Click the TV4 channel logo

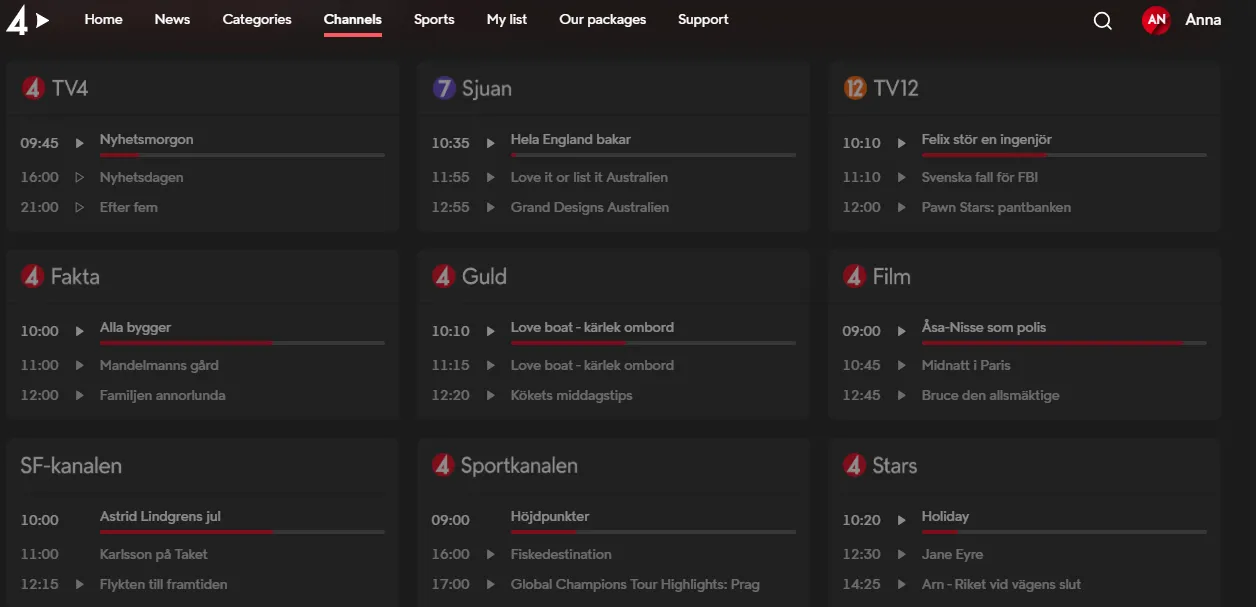click(x=33, y=88)
